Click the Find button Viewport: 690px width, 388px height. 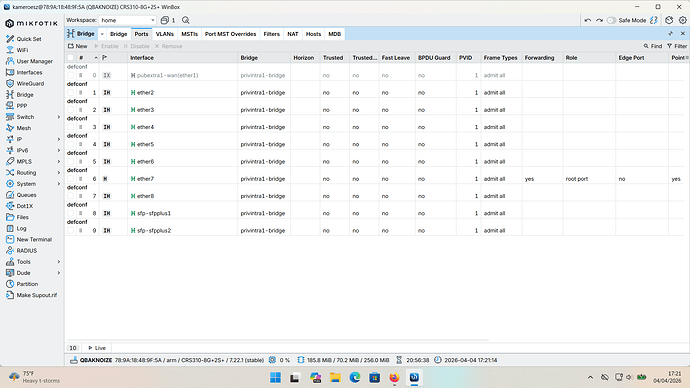(653, 46)
